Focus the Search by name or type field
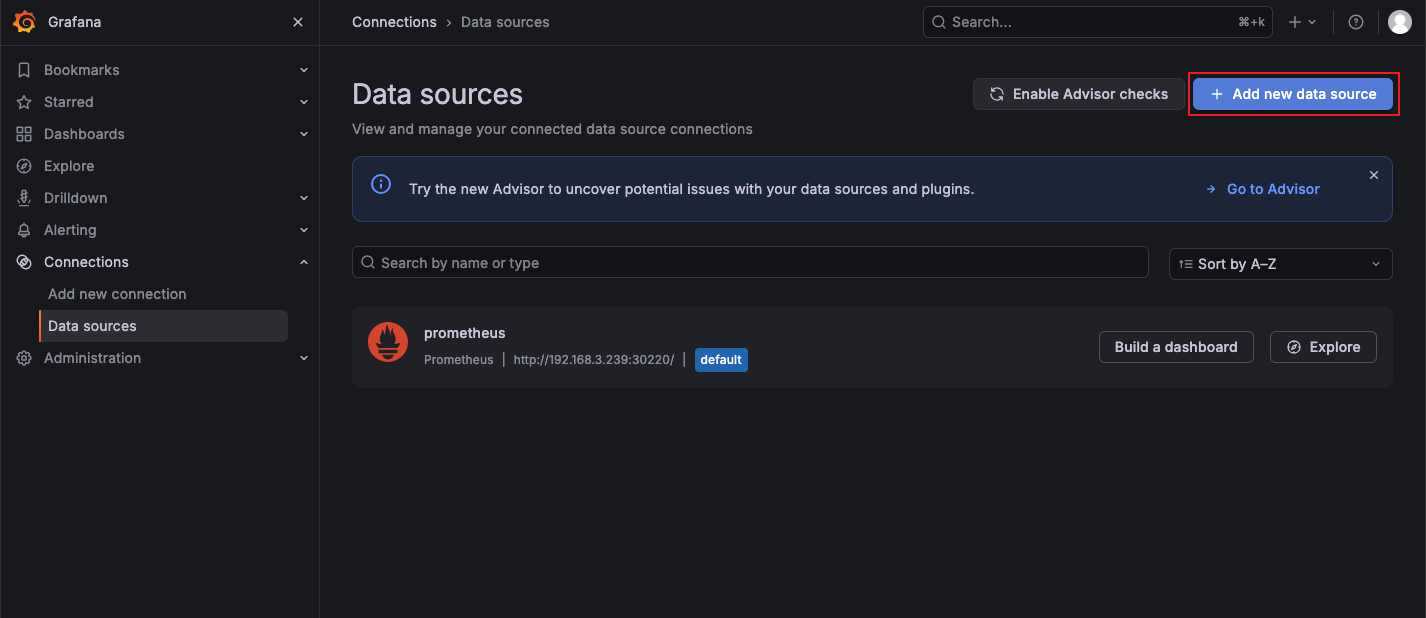The height and width of the screenshot is (618, 1426). point(750,263)
